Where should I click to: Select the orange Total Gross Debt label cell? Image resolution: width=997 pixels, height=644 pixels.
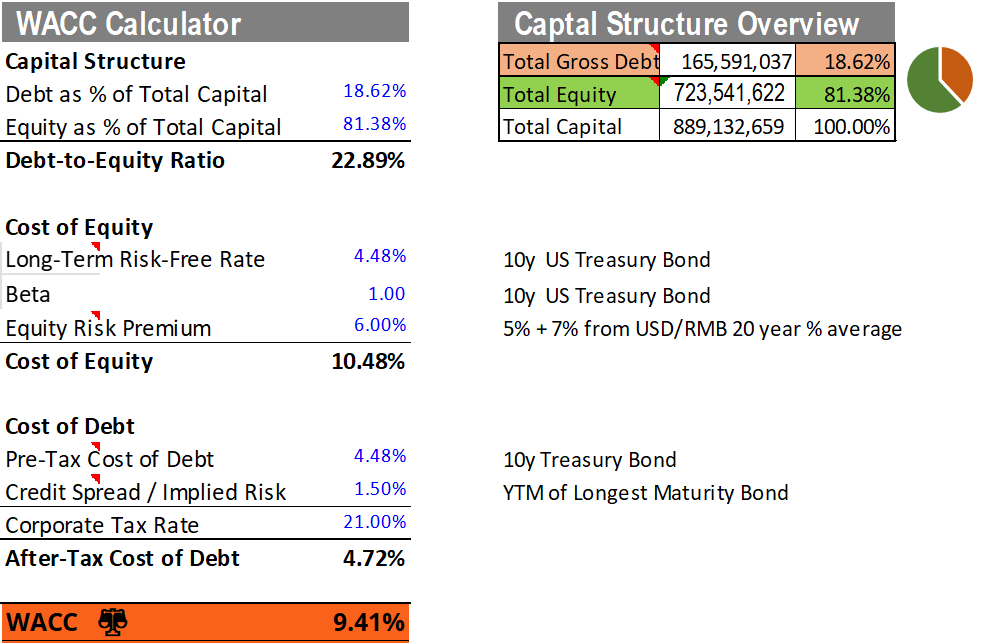pos(580,61)
